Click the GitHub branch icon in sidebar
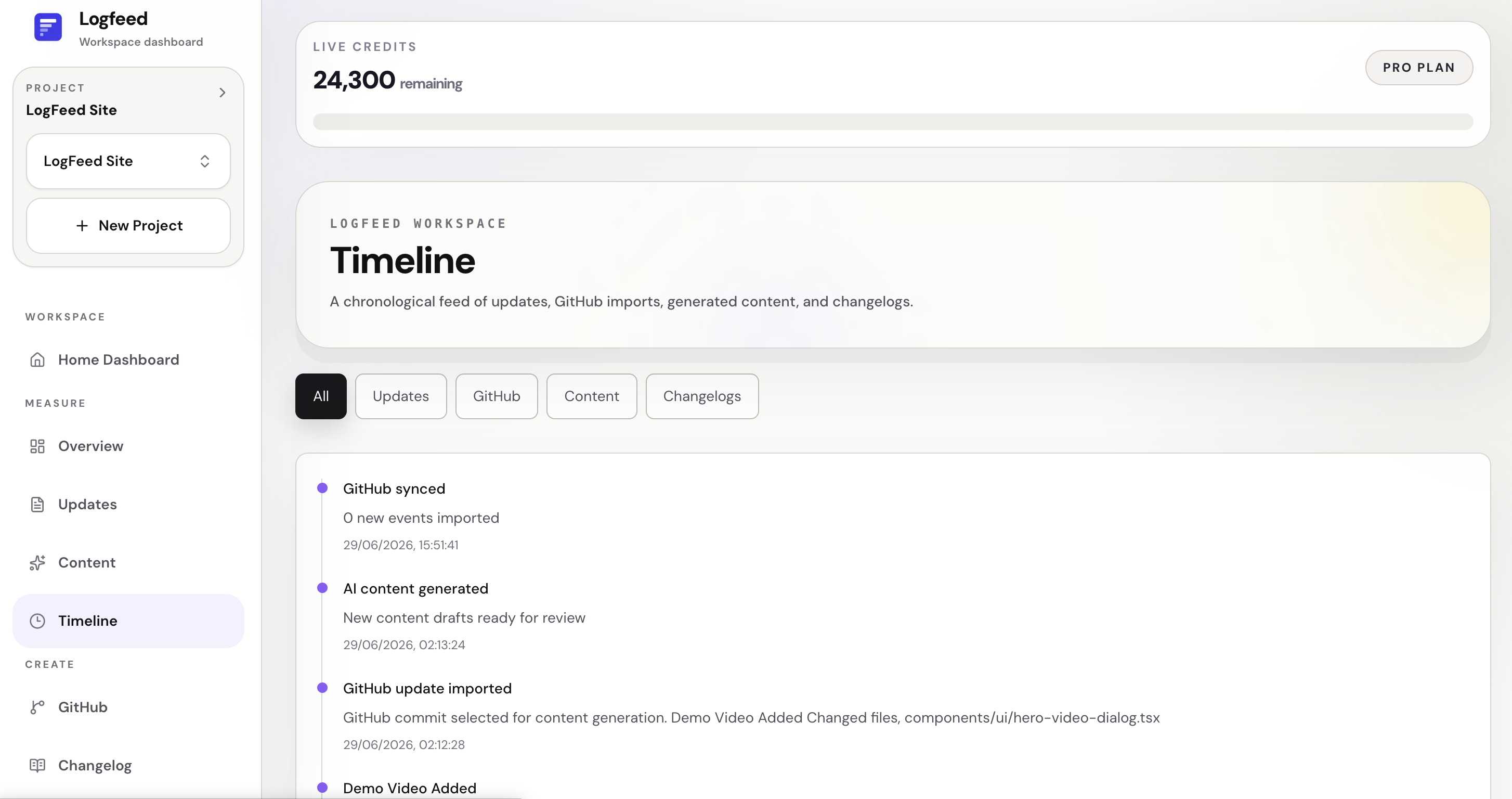1512x799 pixels. click(x=37, y=707)
